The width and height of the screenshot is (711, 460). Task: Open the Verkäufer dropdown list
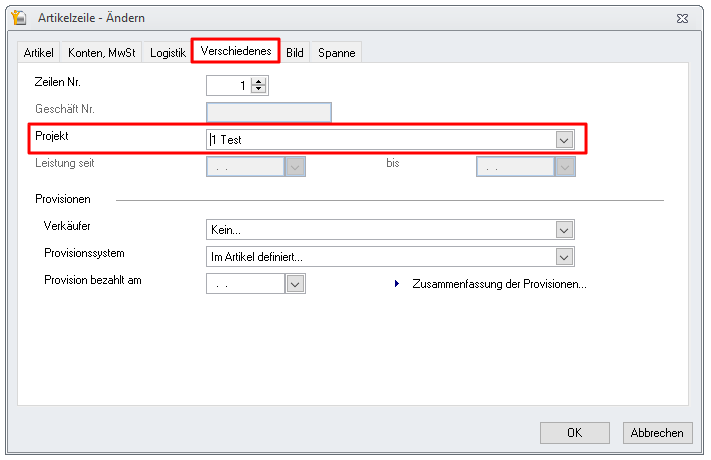(x=565, y=230)
